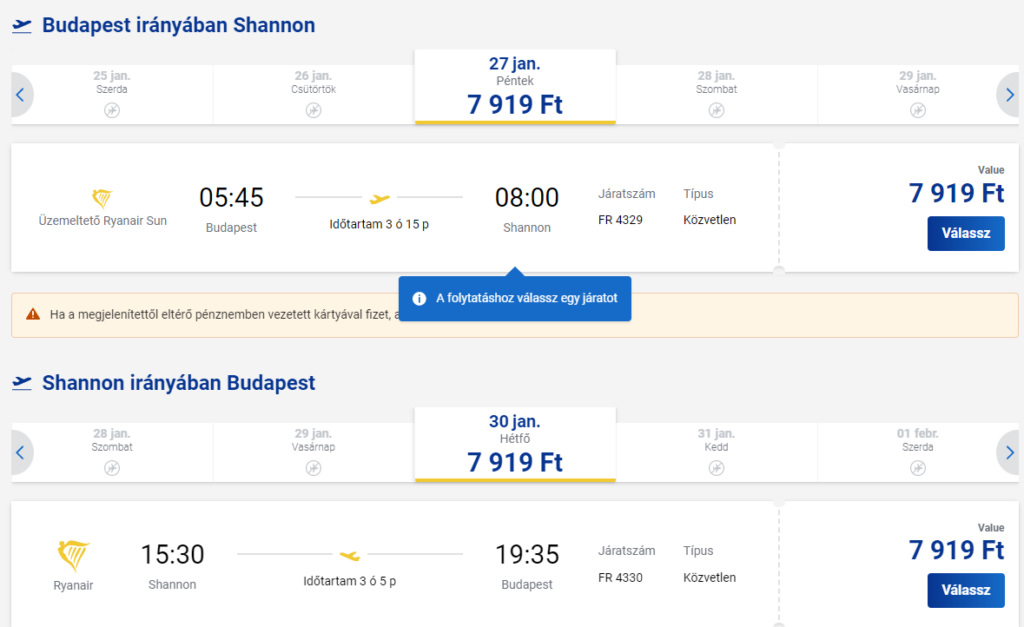Go to earlier return dates arrow
1024x627 pixels.
click(22, 453)
